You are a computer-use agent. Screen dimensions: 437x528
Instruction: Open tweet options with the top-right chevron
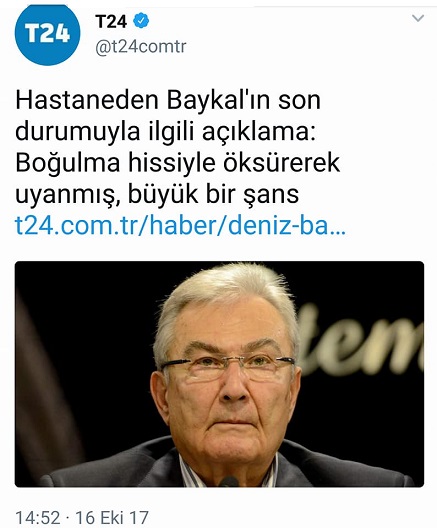[x=418, y=18]
